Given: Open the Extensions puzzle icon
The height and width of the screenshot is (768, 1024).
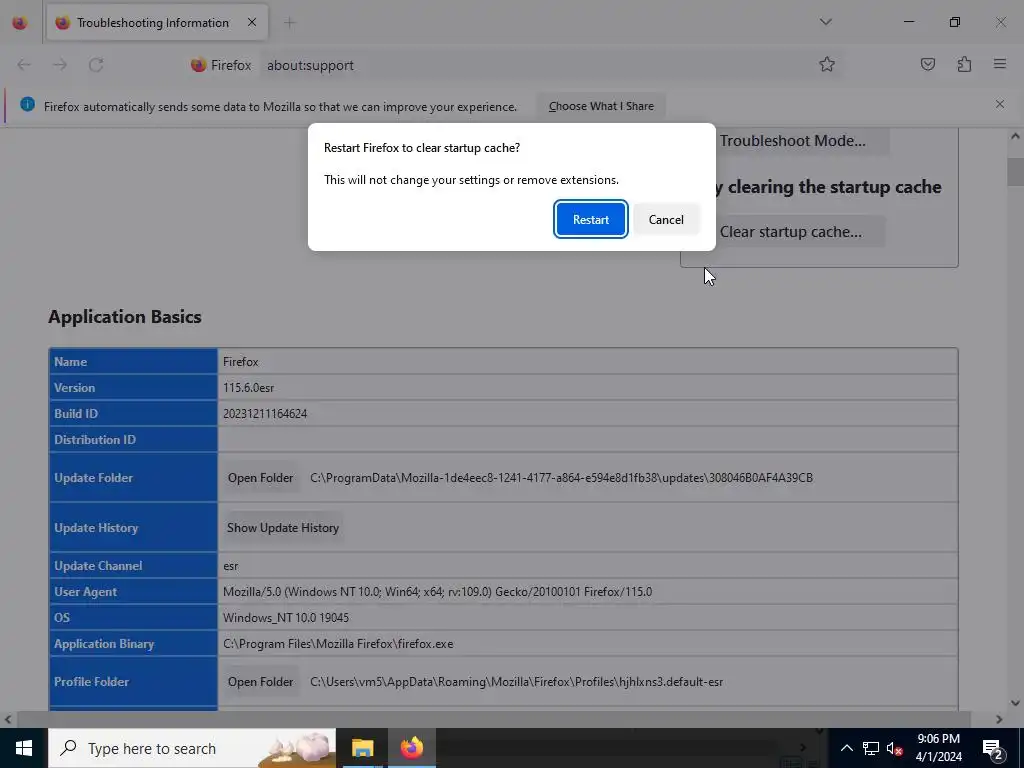Looking at the screenshot, I should click(964, 64).
